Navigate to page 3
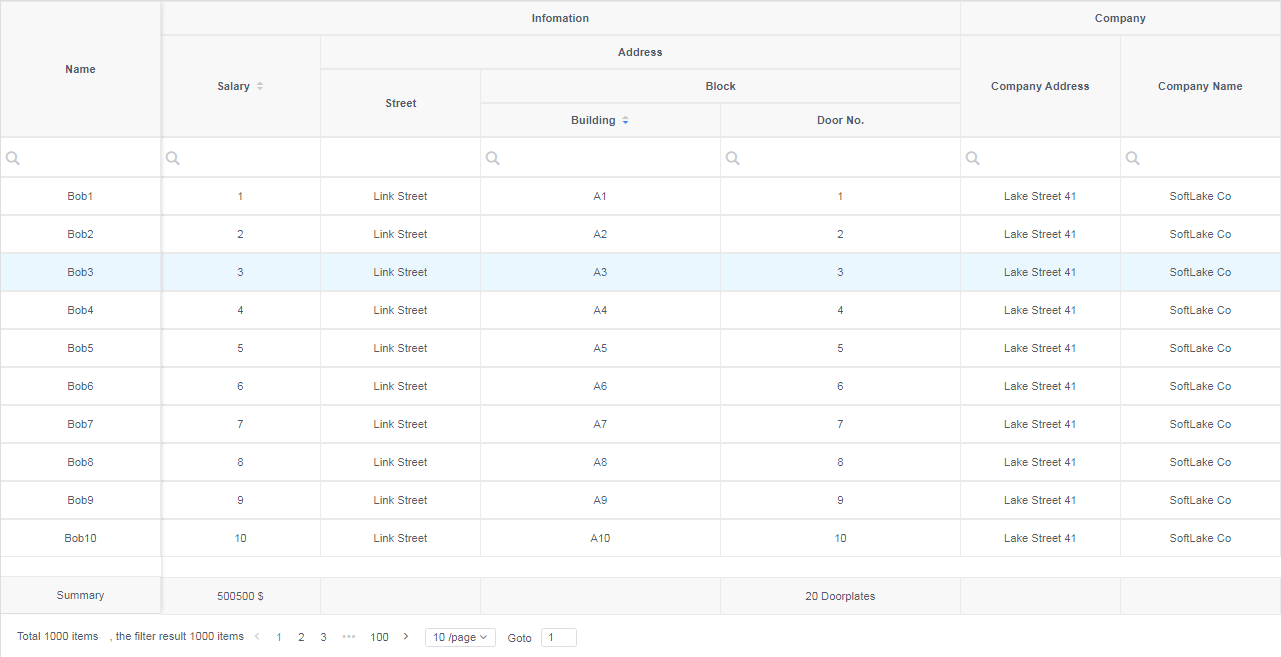Screen dimensions: 1281x657 click(x=323, y=638)
